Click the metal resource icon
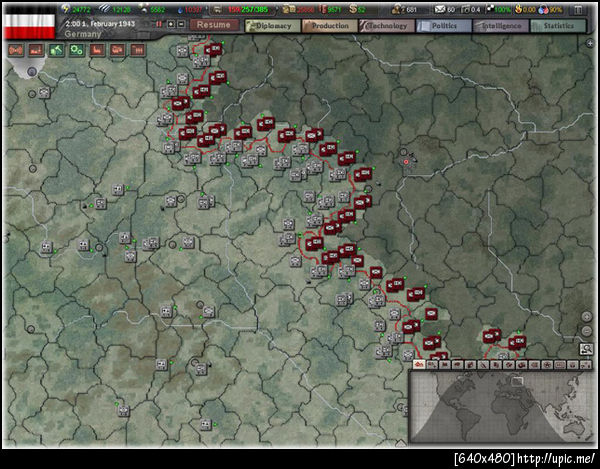The image size is (600, 469). 104,9
